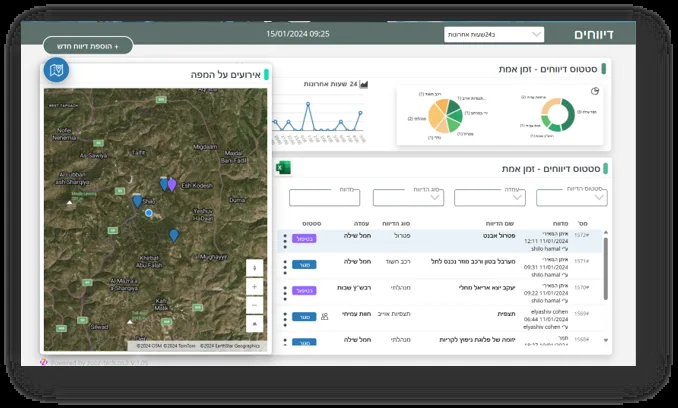This screenshot has height=408, width=678.
Task: Open the three-dot menu for report 1571
Action: pyautogui.click(x=285, y=267)
